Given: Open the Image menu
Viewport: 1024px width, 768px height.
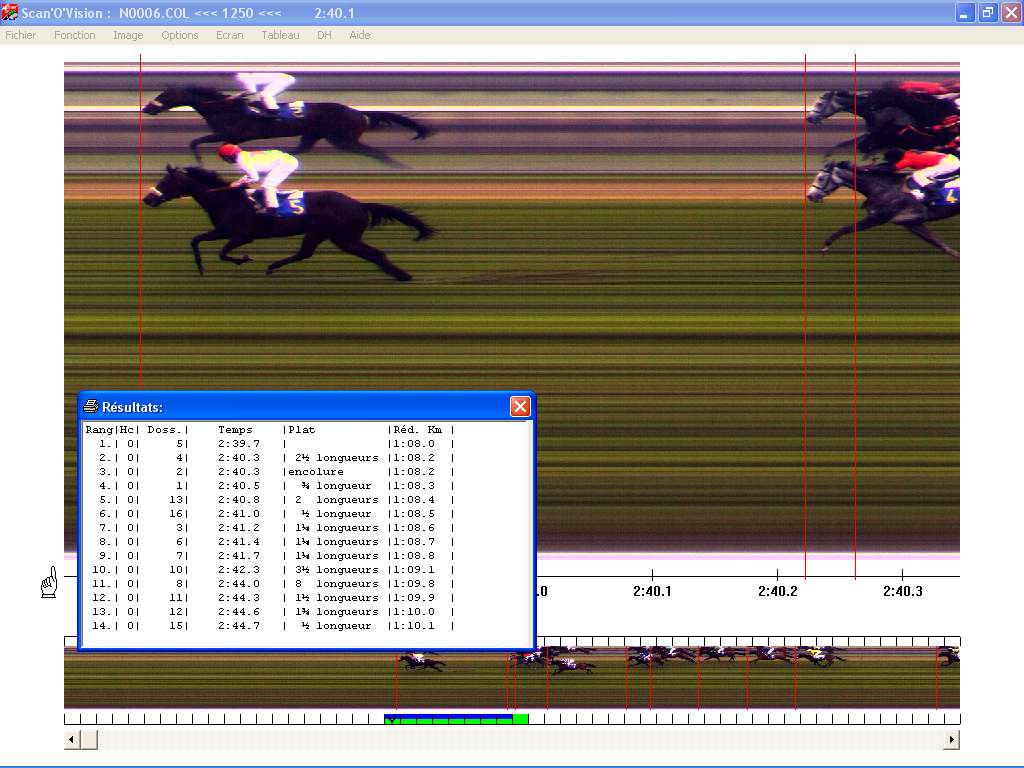Looking at the screenshot, I should click(x=128, y=35).
